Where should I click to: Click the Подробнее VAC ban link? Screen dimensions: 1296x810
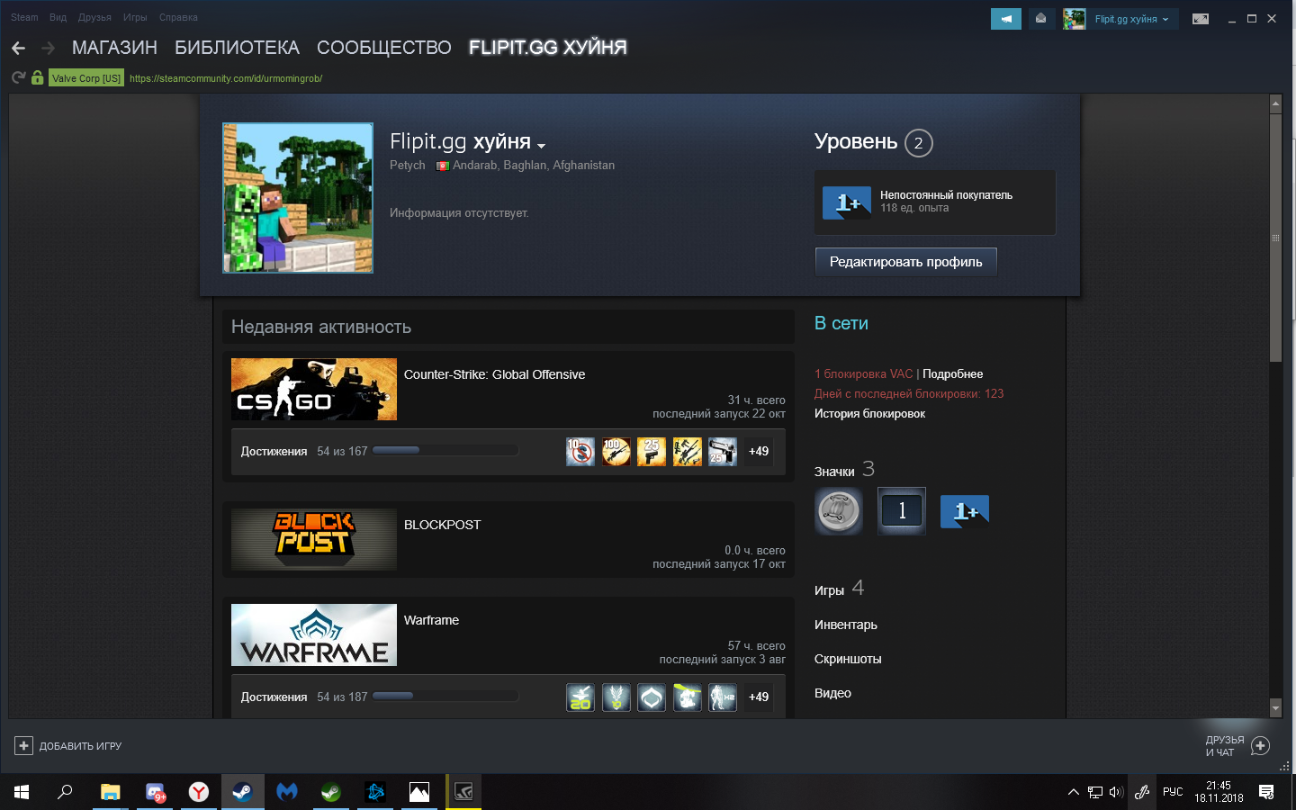point(952,374)
